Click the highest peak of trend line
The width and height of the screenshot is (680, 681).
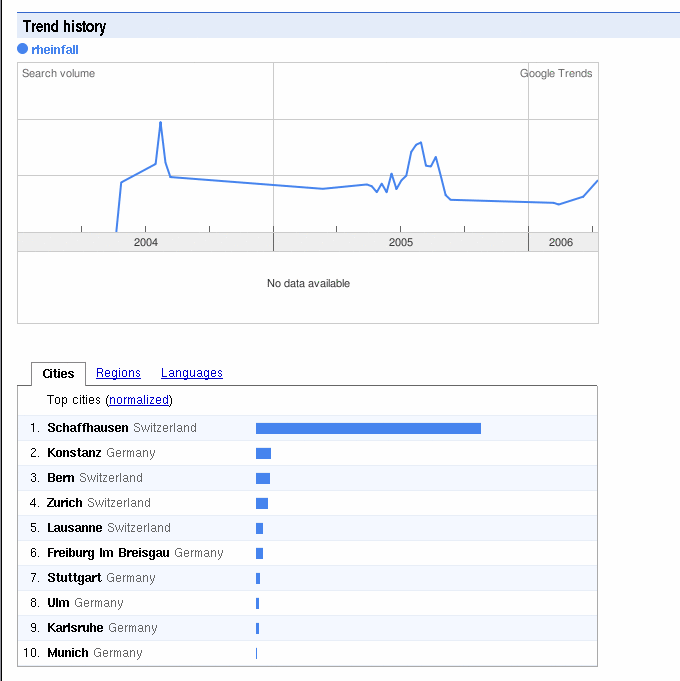(161, 123)
